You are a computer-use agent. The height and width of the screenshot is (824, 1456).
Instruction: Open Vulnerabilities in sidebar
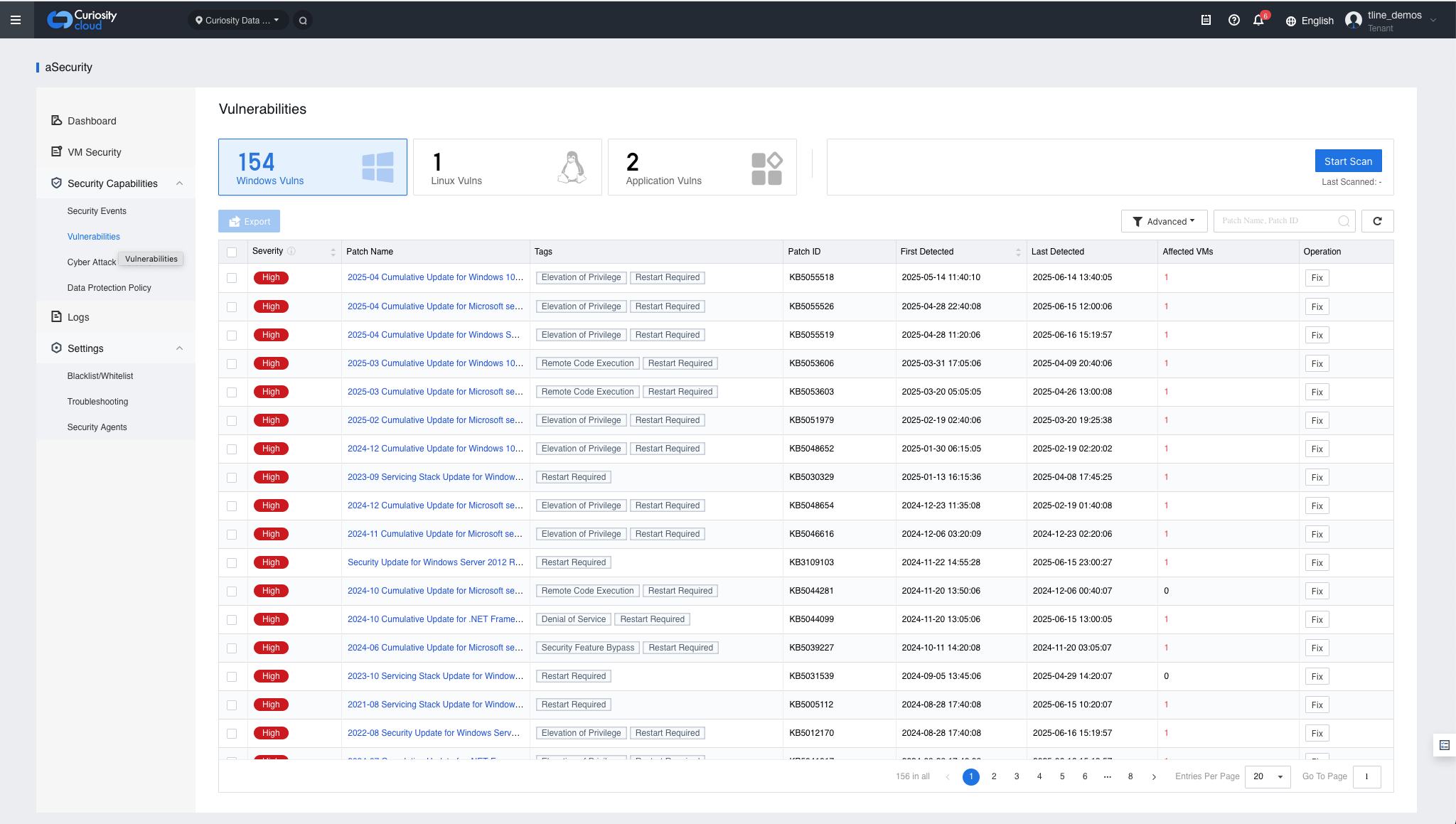(x=94, y=237)
